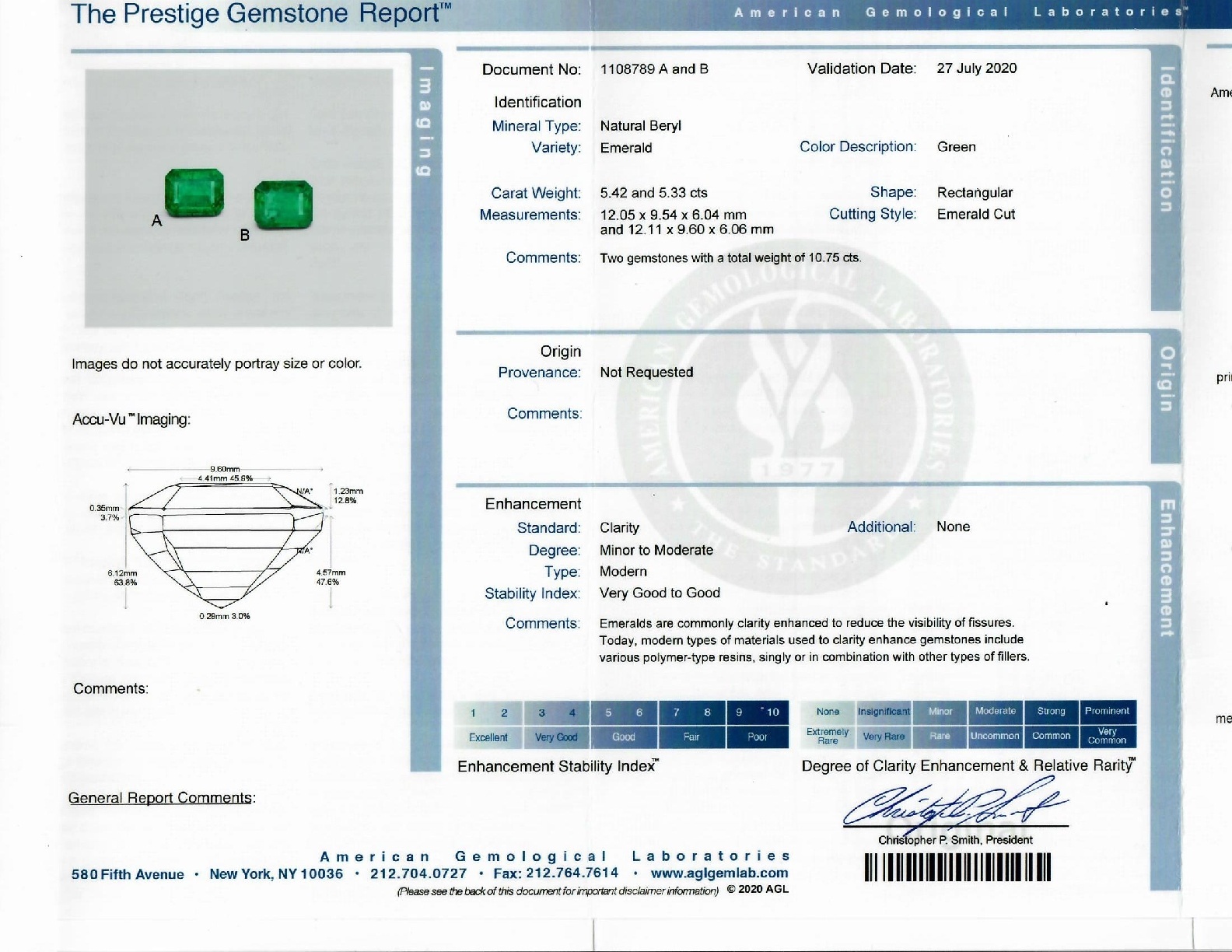Click the 'Extremely Rare' rarity cell
Image resolution: width=1232 pixels, height=952 pixels.
(x=828, y=737)
